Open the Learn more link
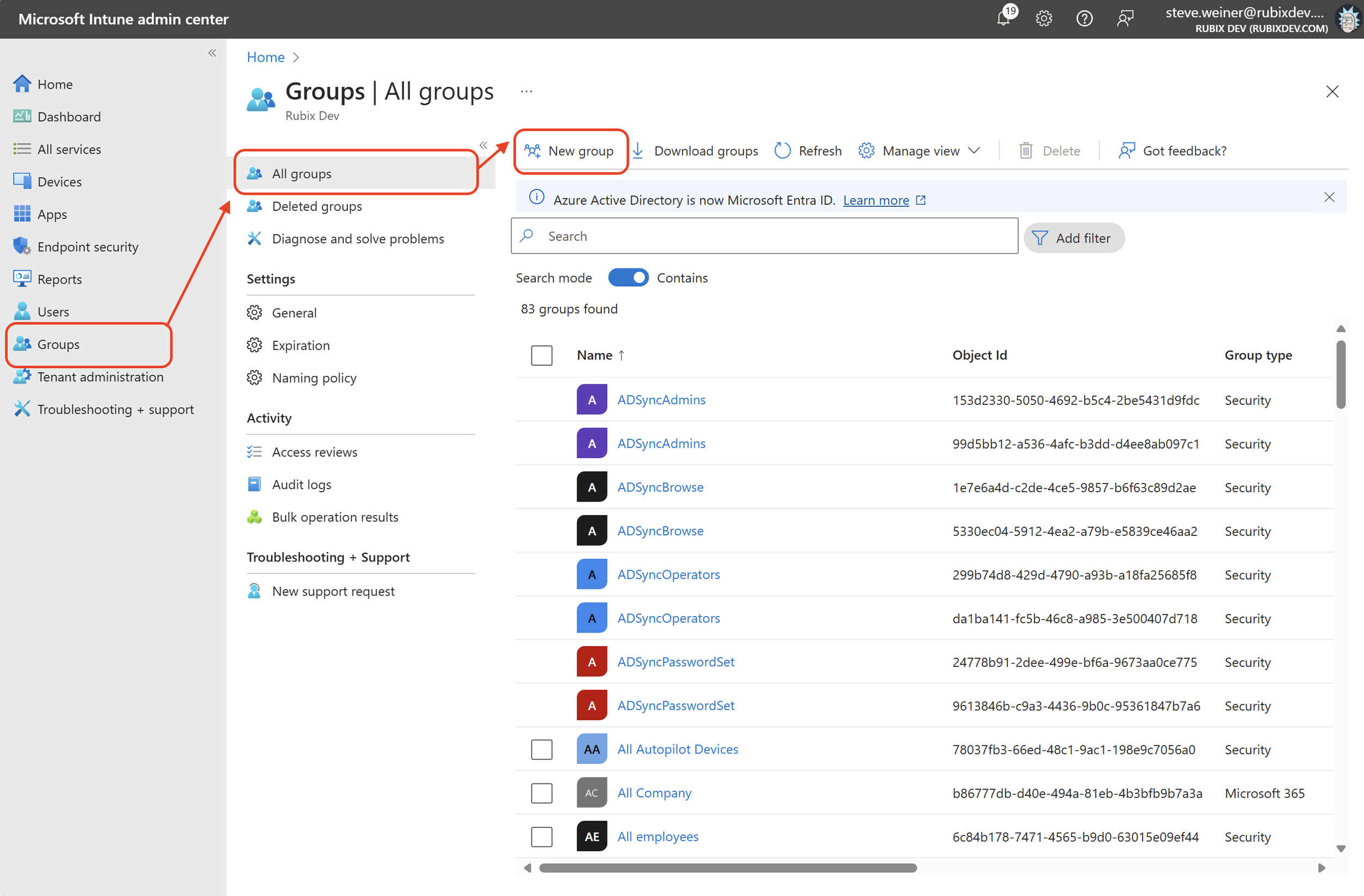This screenshot has height=896, width=1364. pos(876,200)
